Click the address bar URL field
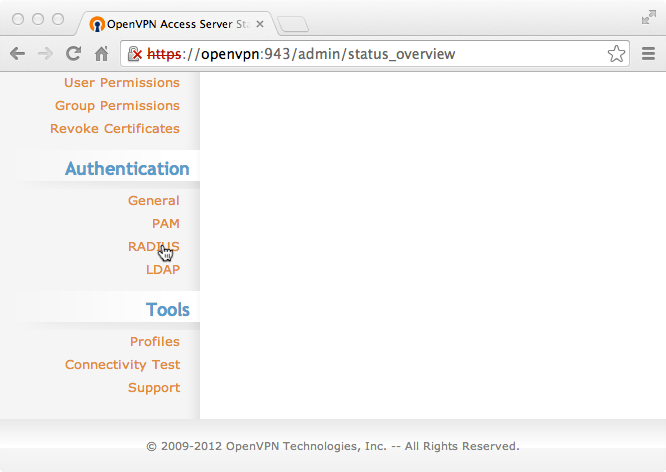The image size is (666, 472). click(374, 54)
